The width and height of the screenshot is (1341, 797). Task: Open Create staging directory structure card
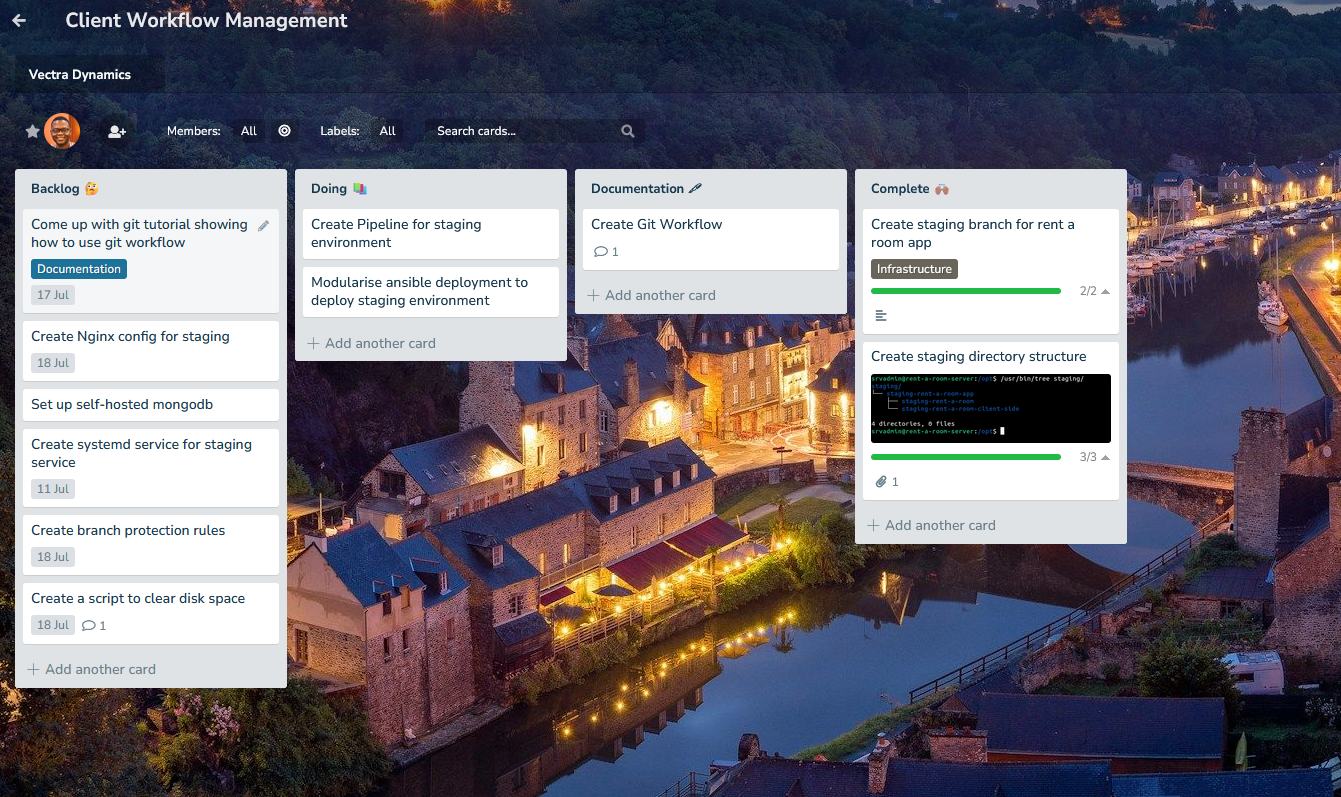point(991,420)
